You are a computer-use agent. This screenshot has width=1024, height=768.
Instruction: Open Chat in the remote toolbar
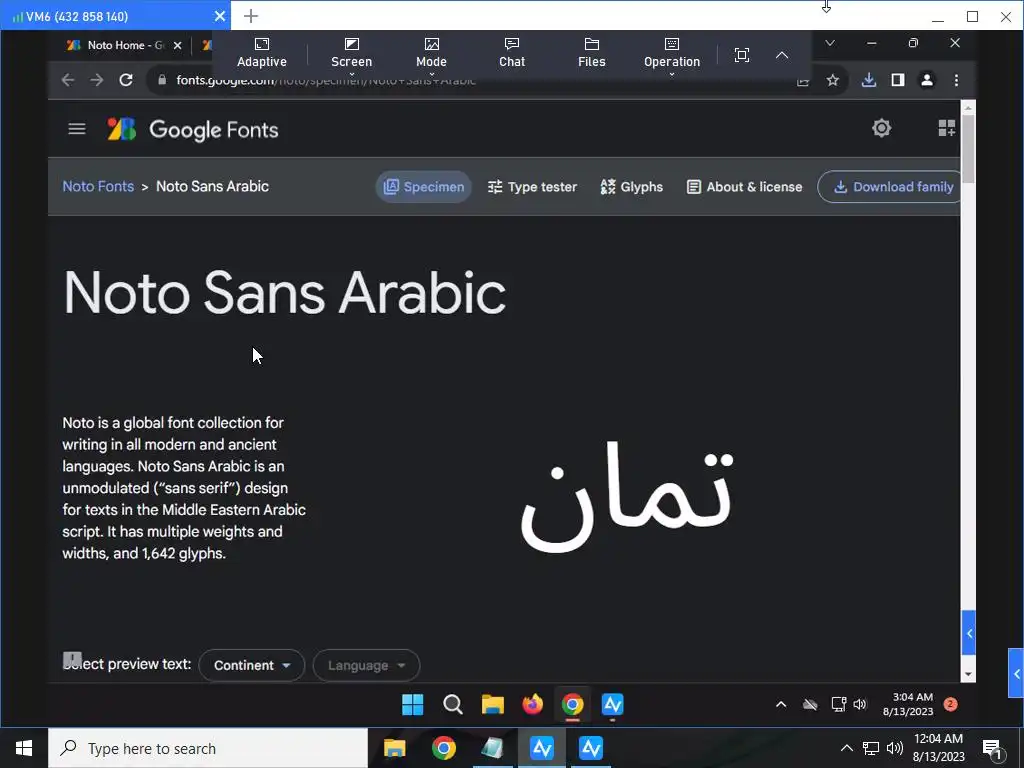tap(512, 53)
